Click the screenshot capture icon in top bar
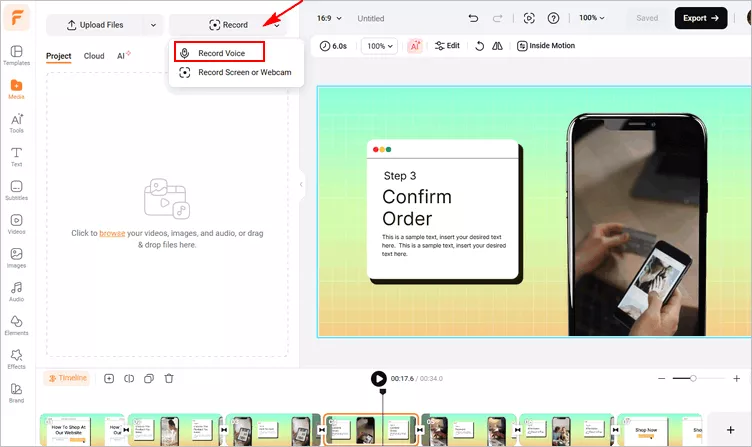The width and height of the screenshot is (752, 447). (529, 18)
